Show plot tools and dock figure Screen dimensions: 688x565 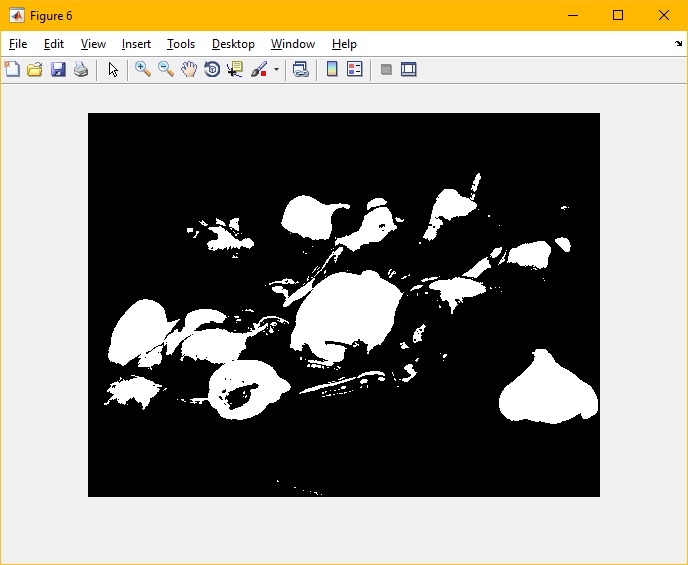408,70
